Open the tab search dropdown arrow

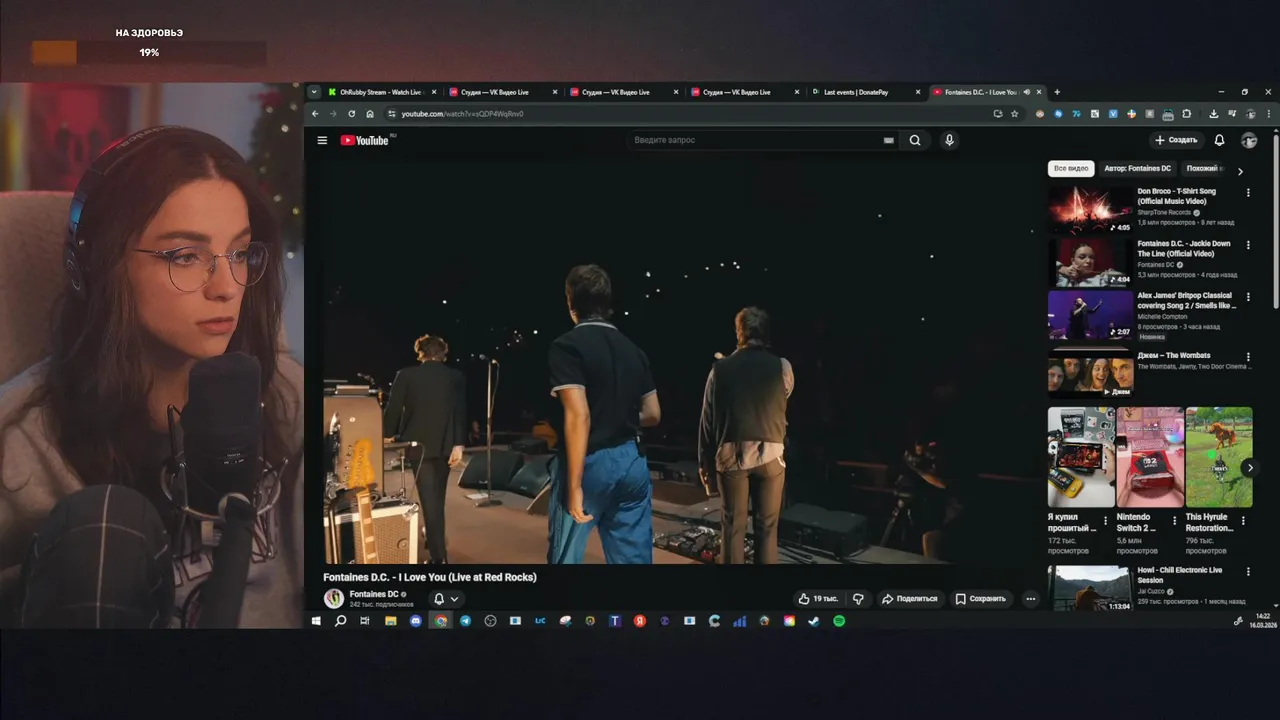[314, 92]
